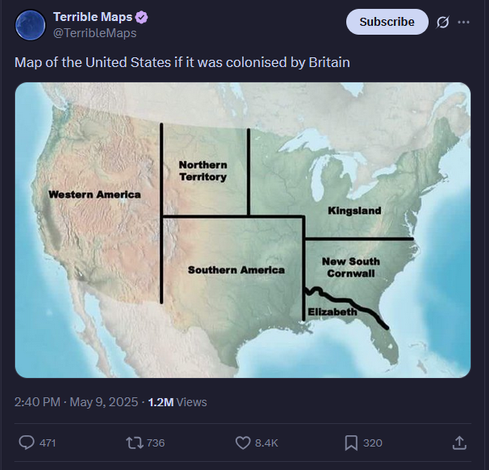Click the purple verified badge
489x470 pixels.
(x=142, y=17)
